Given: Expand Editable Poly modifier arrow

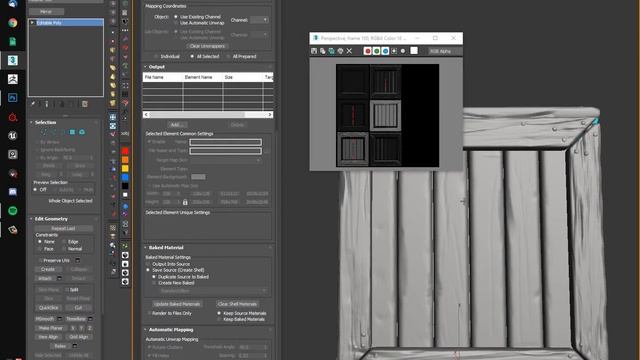Looking at the screenshot, I should pyautogui.click(x=32, y=23).
